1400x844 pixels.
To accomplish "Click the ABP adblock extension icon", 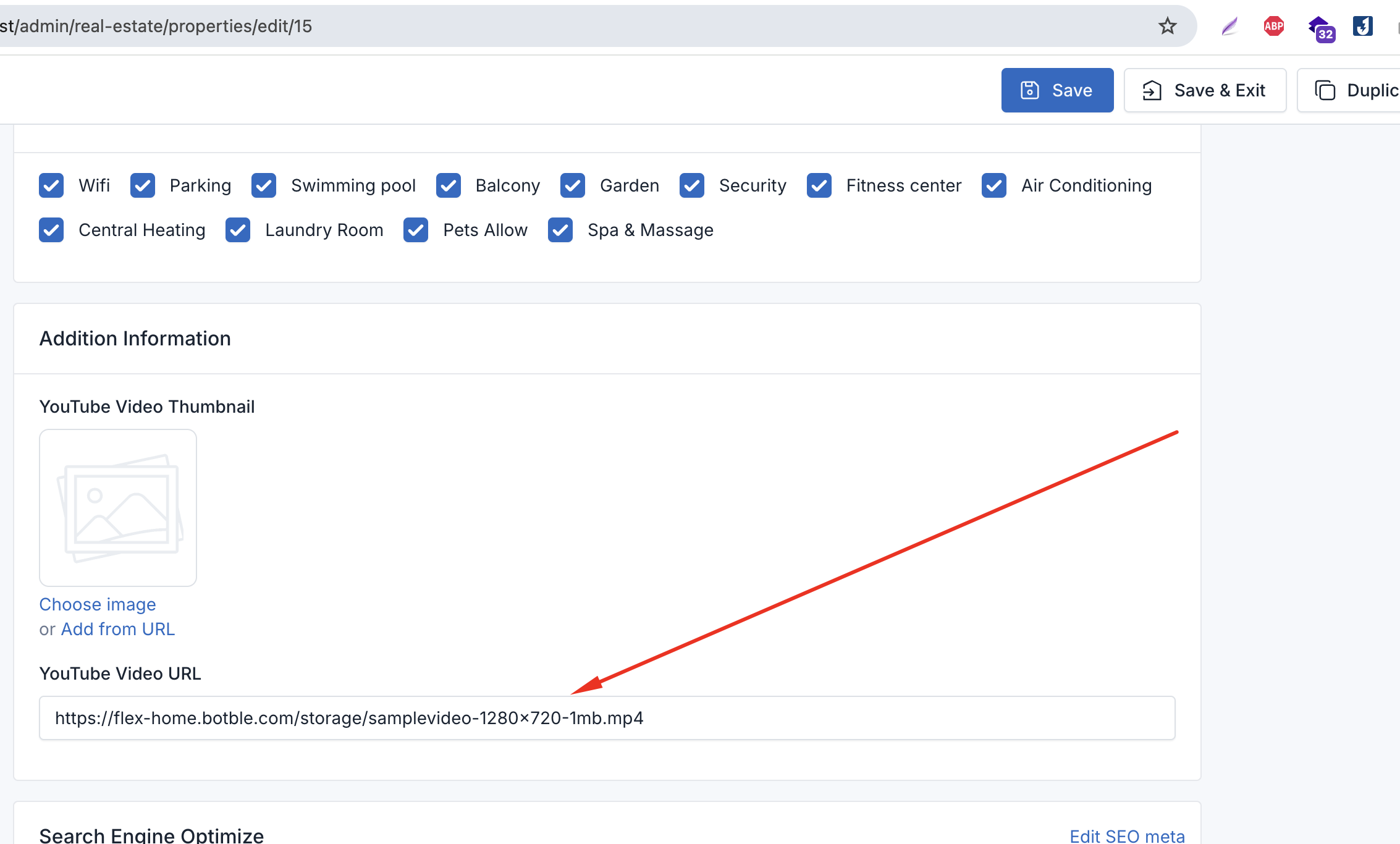I will [1273, 26].
